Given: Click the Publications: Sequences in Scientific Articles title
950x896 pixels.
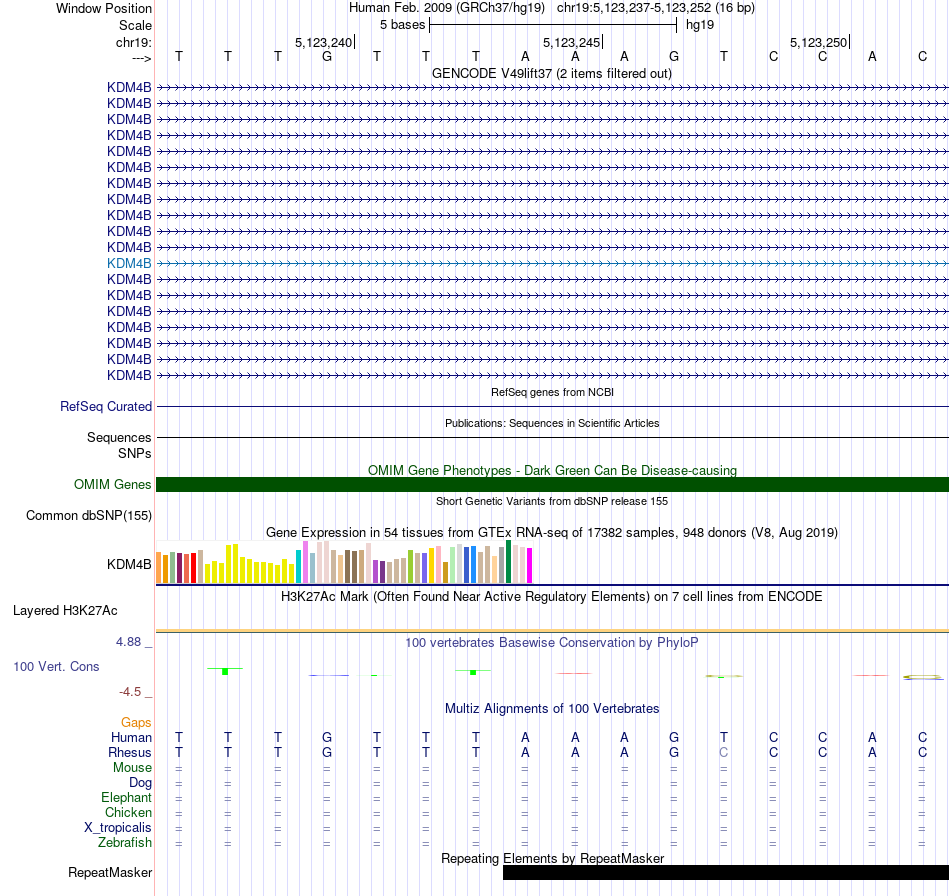Looking at the screenshot, I should click(552, 423).
